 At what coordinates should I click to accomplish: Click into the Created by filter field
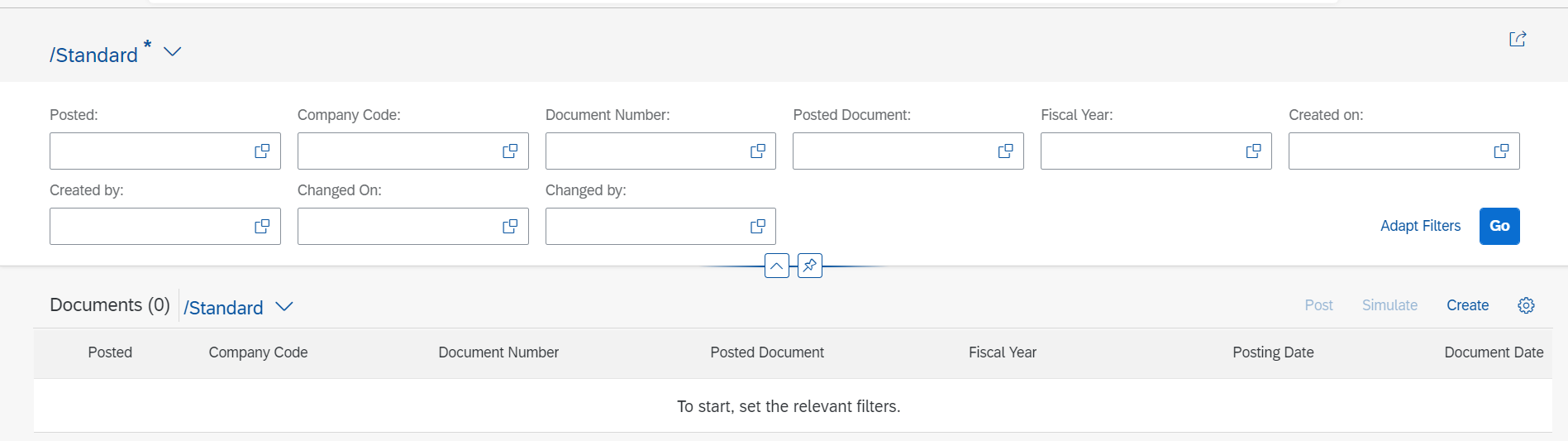pyautogui.click(x=149, y=227)
